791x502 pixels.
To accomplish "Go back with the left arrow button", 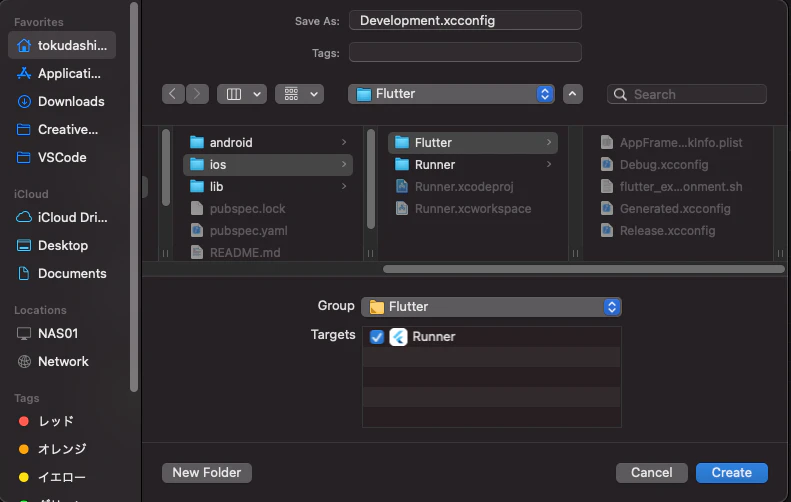I will [173, 94].
